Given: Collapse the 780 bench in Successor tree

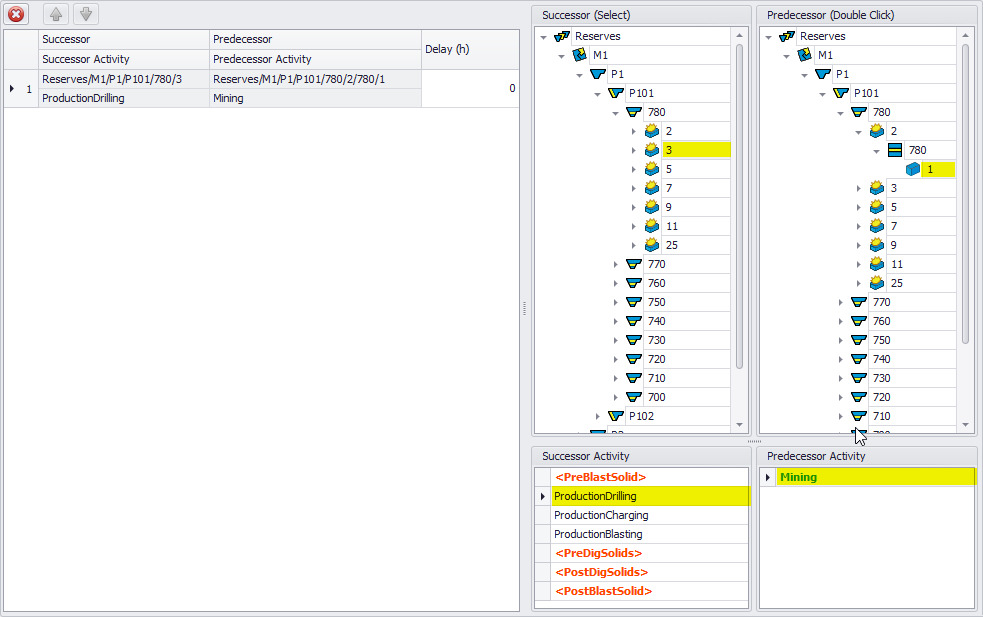Looking at the screenshot, I should pyautogui.click(x=616, y=113).
